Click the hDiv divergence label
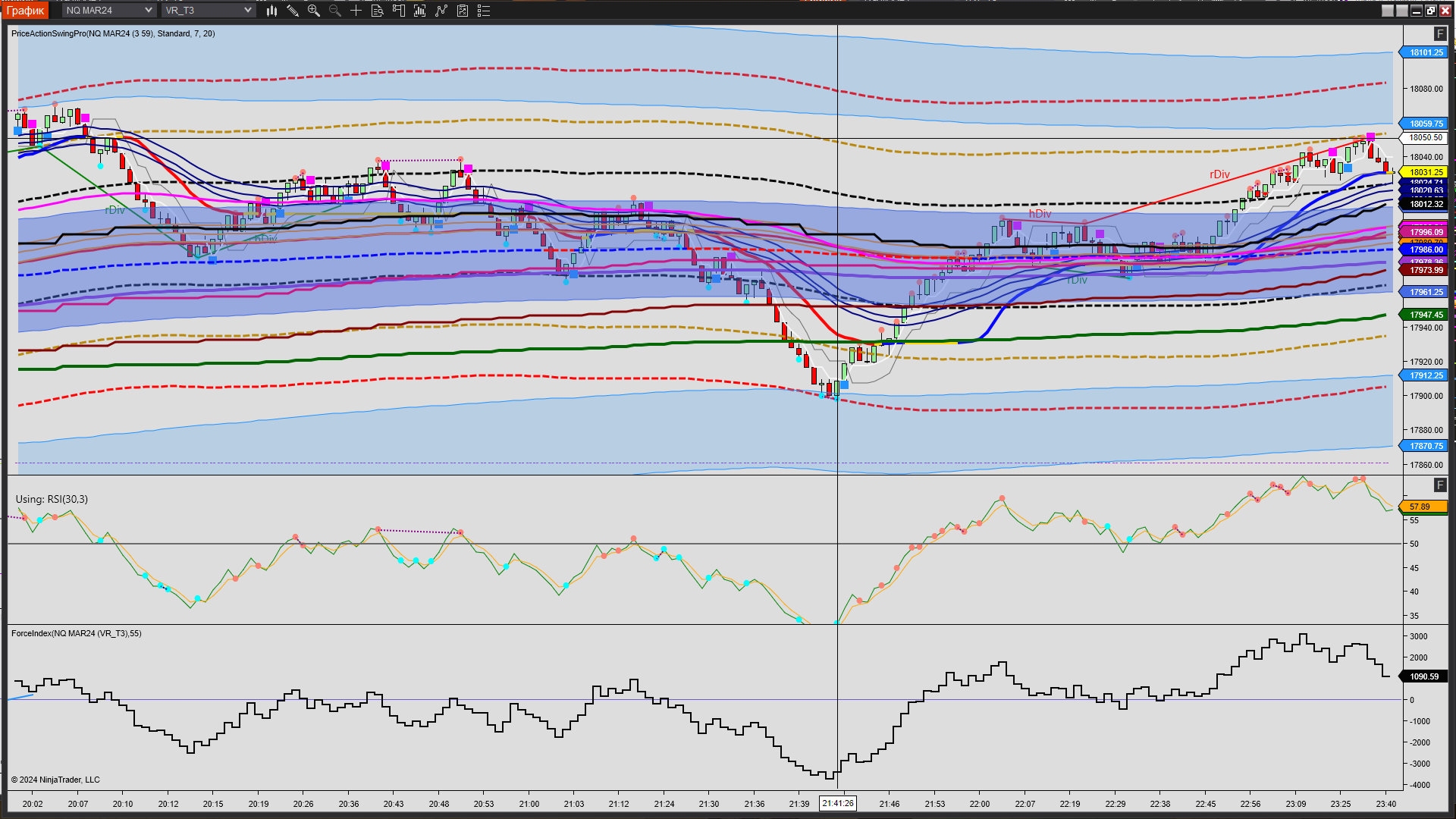This screenshot has width=1456, height=819. pos(1040,214)
